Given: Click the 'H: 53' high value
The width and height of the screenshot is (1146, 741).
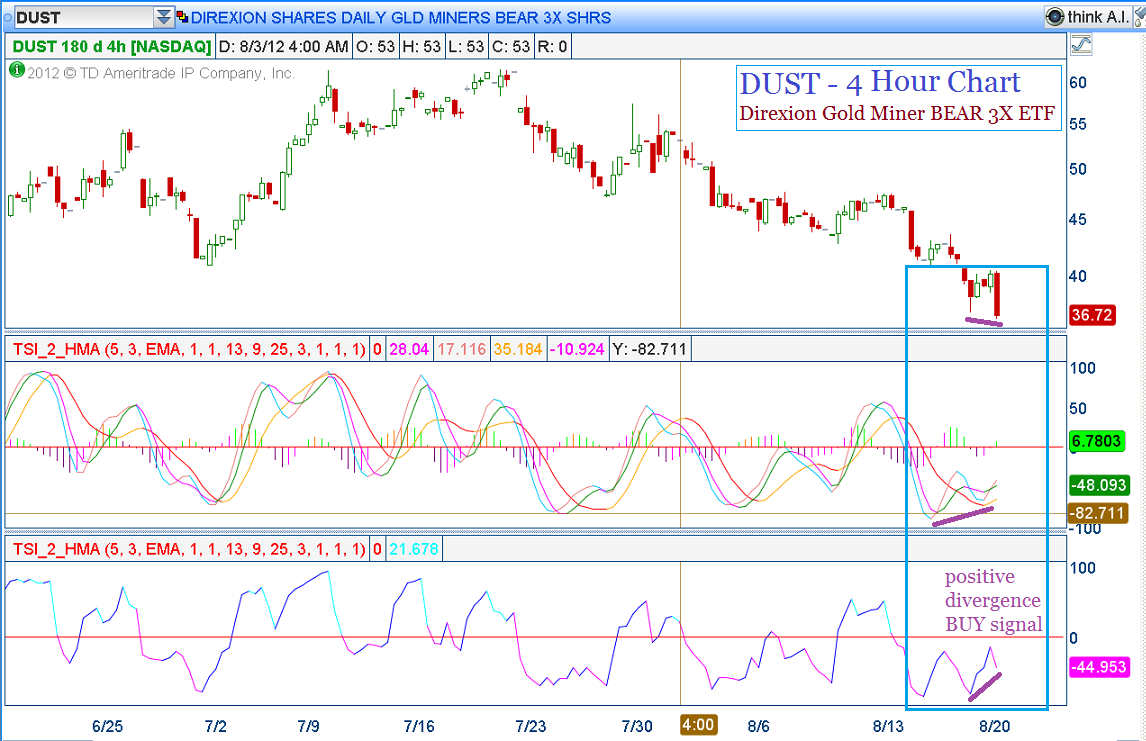Looking at the screenshot, I should point(422,47).
